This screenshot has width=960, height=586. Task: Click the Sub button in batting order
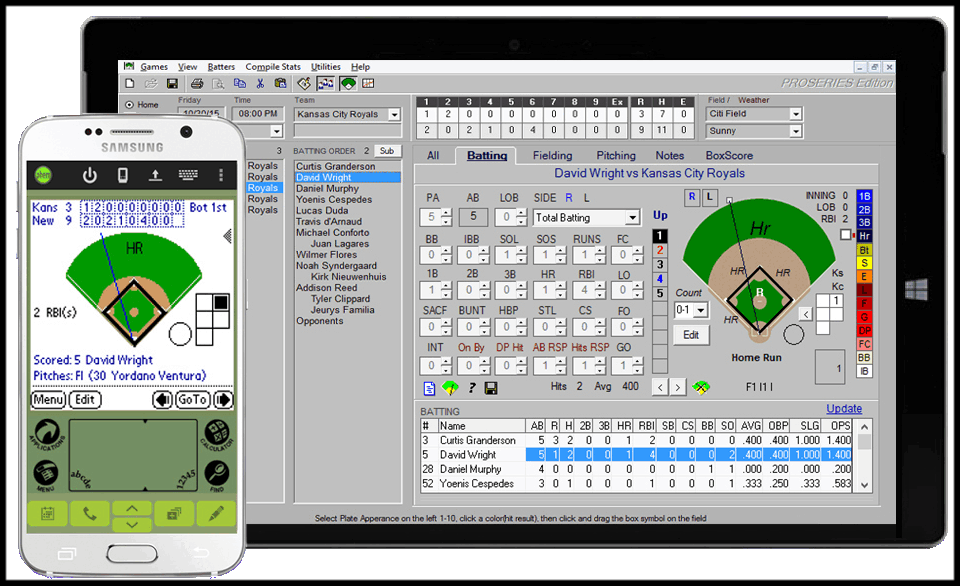pos(387,151)
